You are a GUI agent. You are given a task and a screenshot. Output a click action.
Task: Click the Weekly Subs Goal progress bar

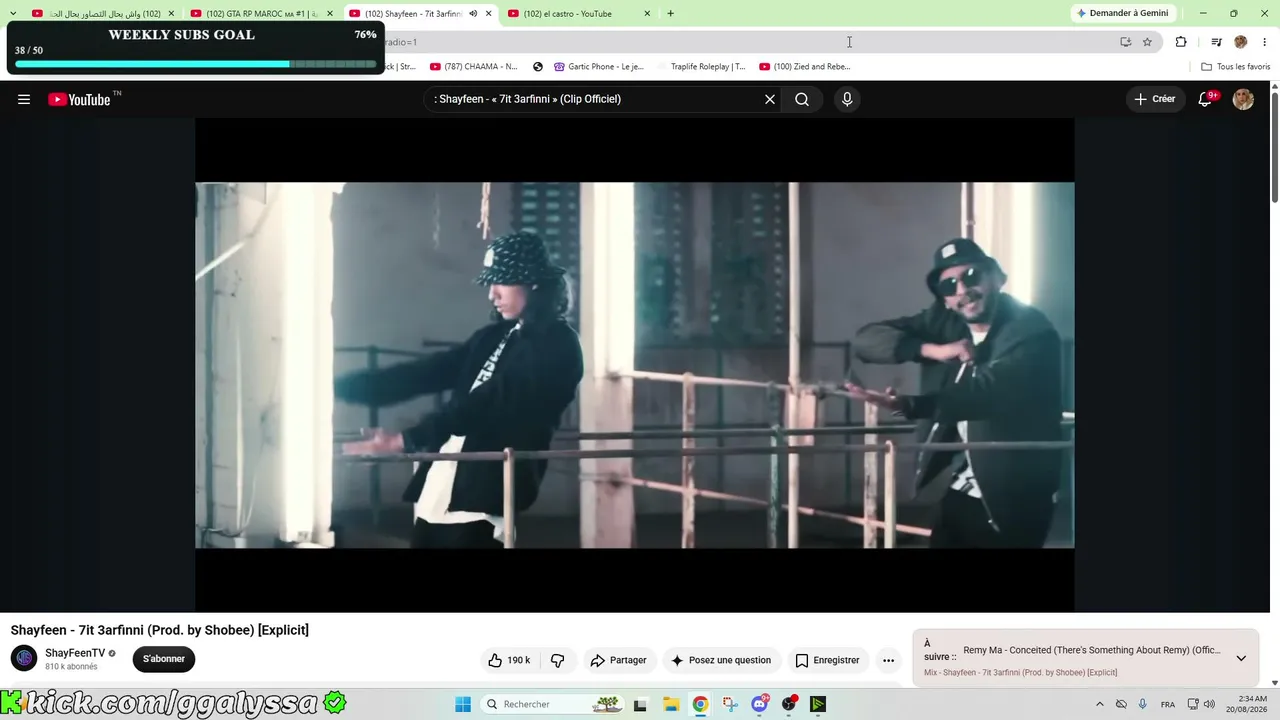coord(196,64)
